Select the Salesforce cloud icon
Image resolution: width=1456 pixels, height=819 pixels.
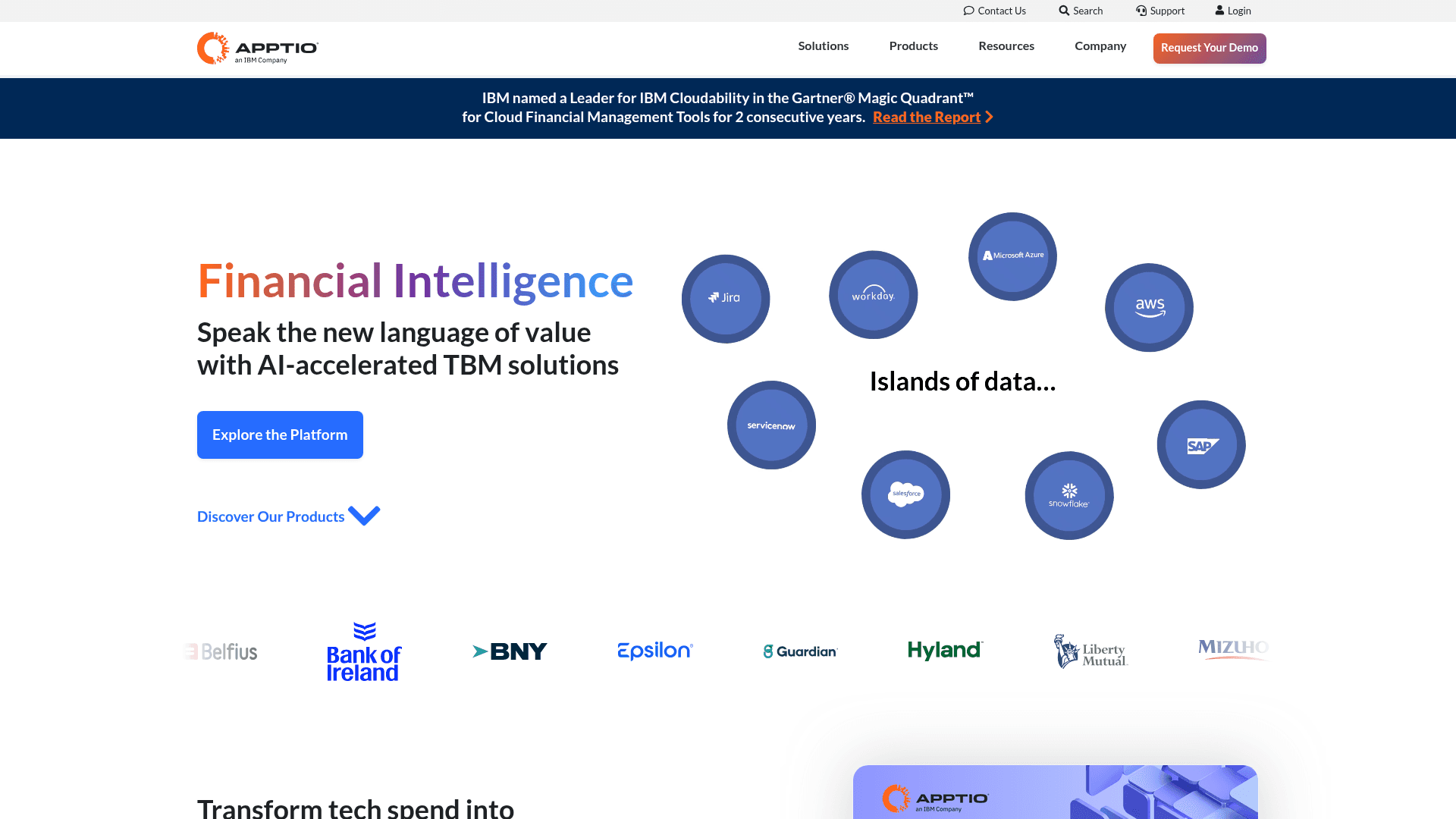(x=905, y=494)
